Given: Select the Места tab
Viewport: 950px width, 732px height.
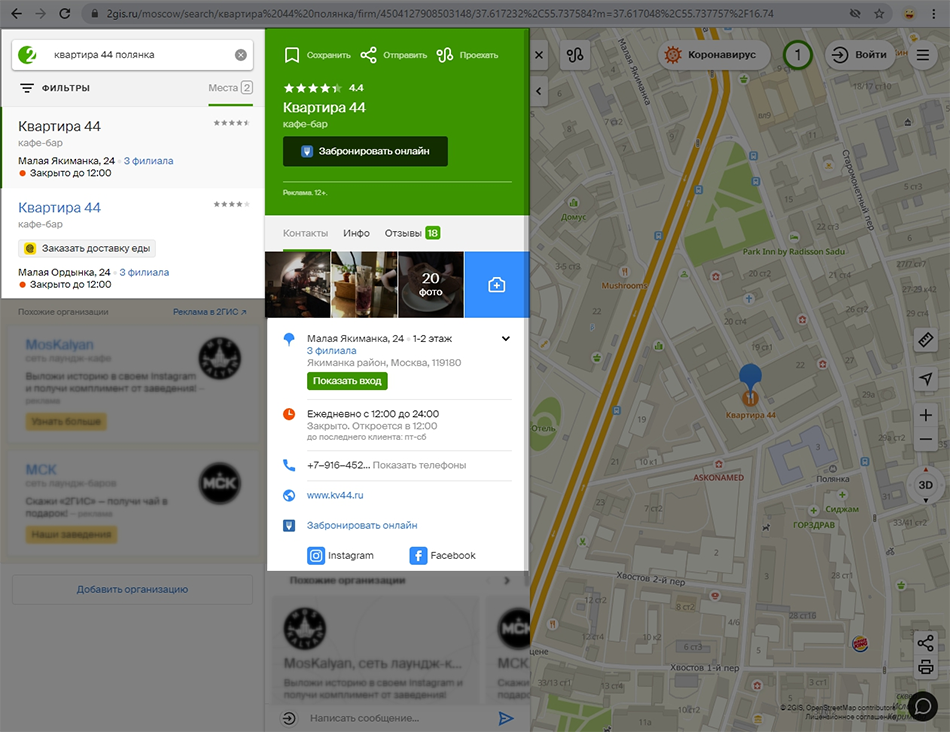Looking at the screenshot, I should [230, 88].
